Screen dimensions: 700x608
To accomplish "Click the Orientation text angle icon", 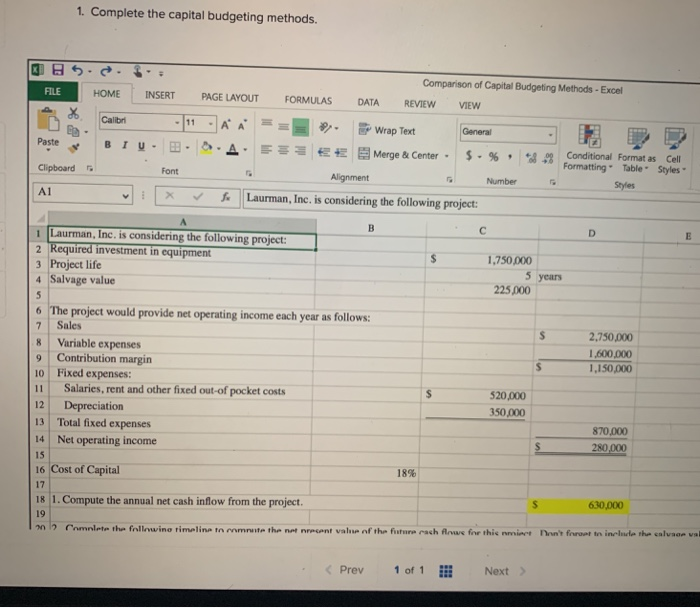I will (325, 128).
